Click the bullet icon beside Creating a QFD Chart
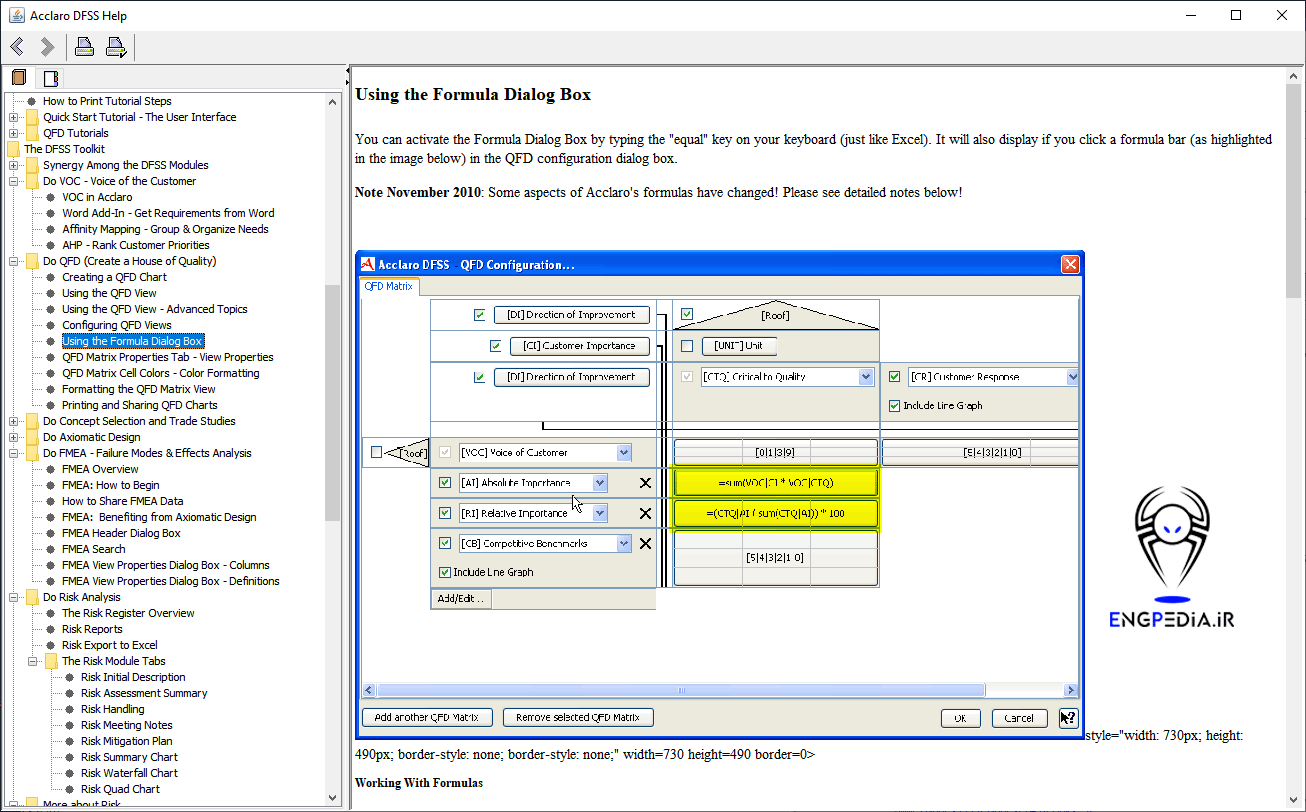1306x812 pixels. 51,277
